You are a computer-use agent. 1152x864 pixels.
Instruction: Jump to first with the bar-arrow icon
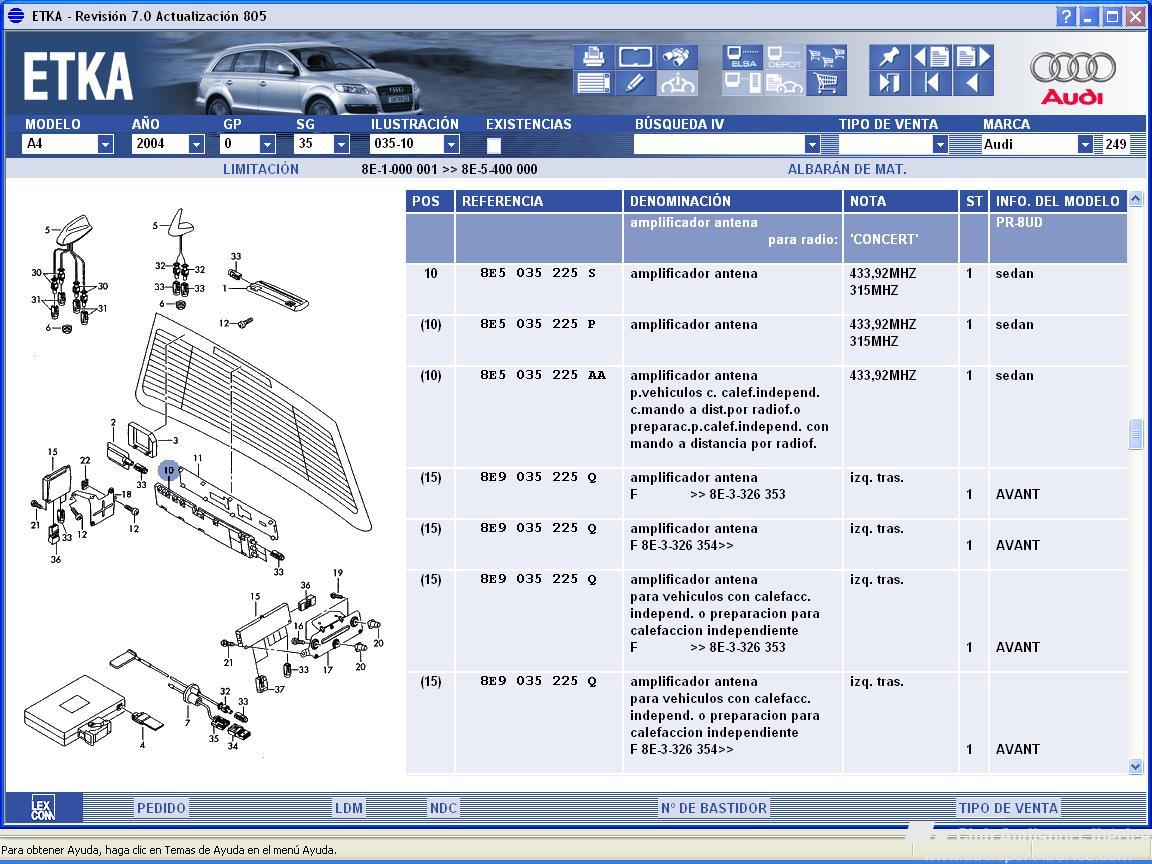tap(931, 83)
